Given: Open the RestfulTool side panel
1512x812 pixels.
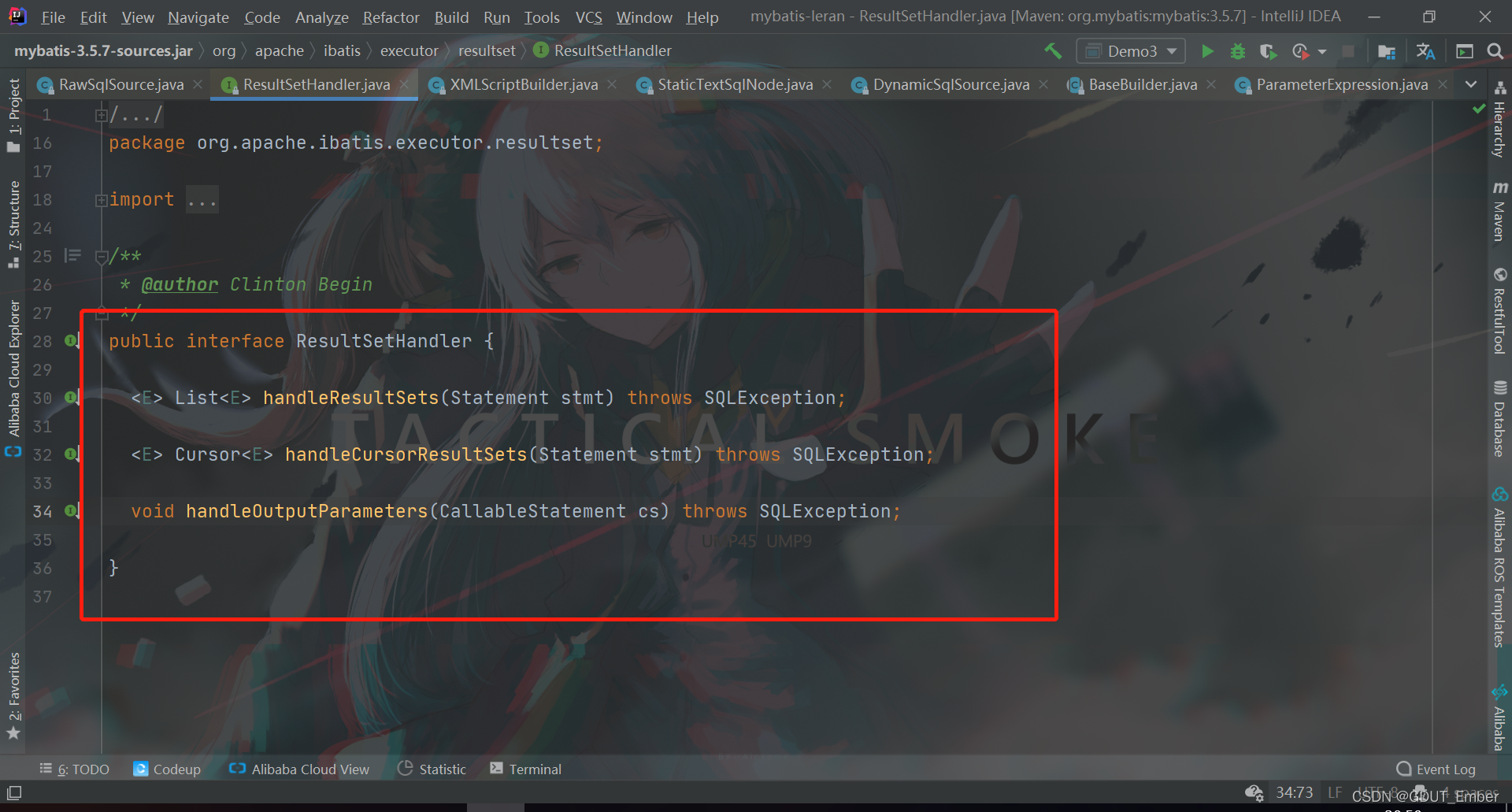Looking at the screenshot, I should point(1499,311).
